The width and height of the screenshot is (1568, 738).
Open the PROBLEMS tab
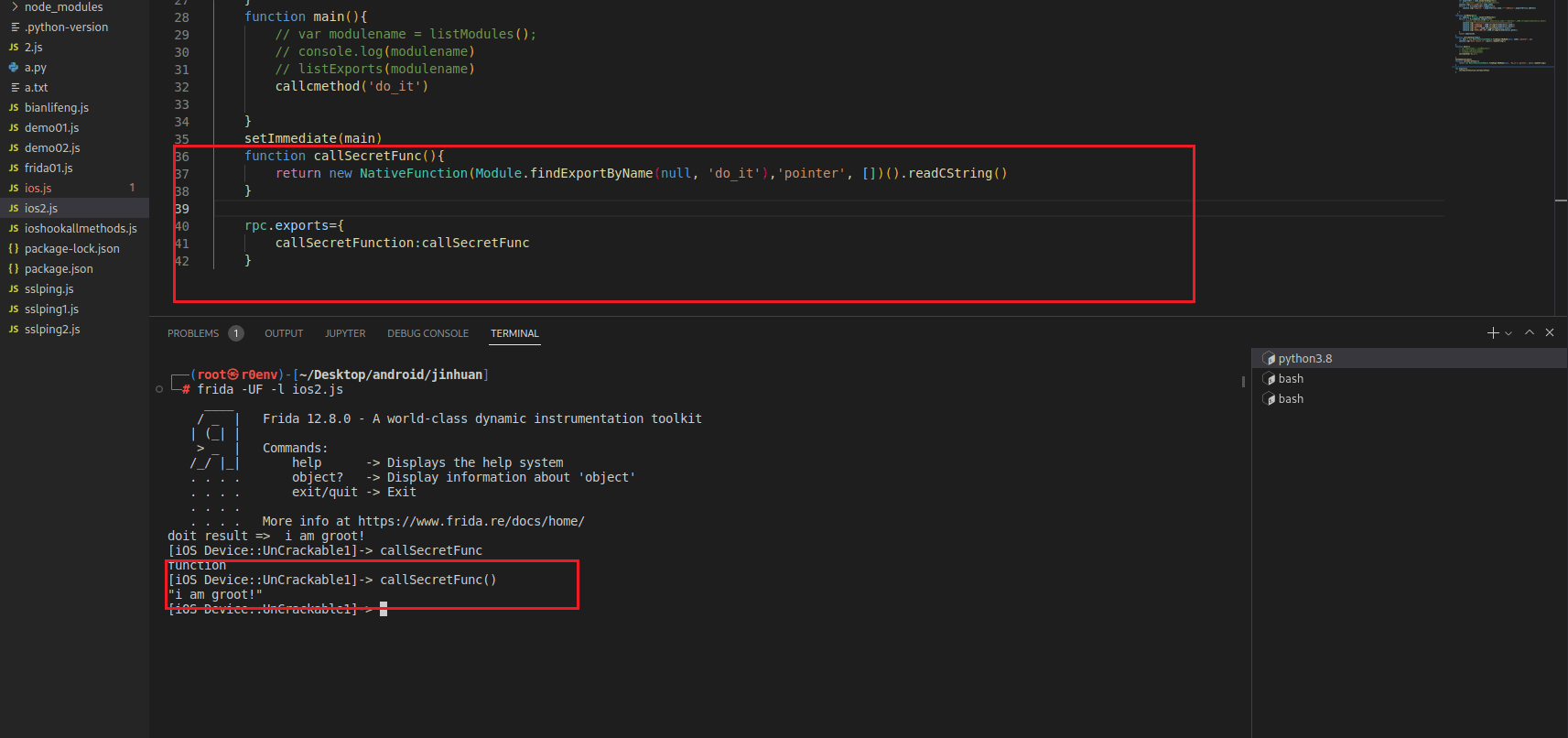pyautogui.click(x=193, y=334)
